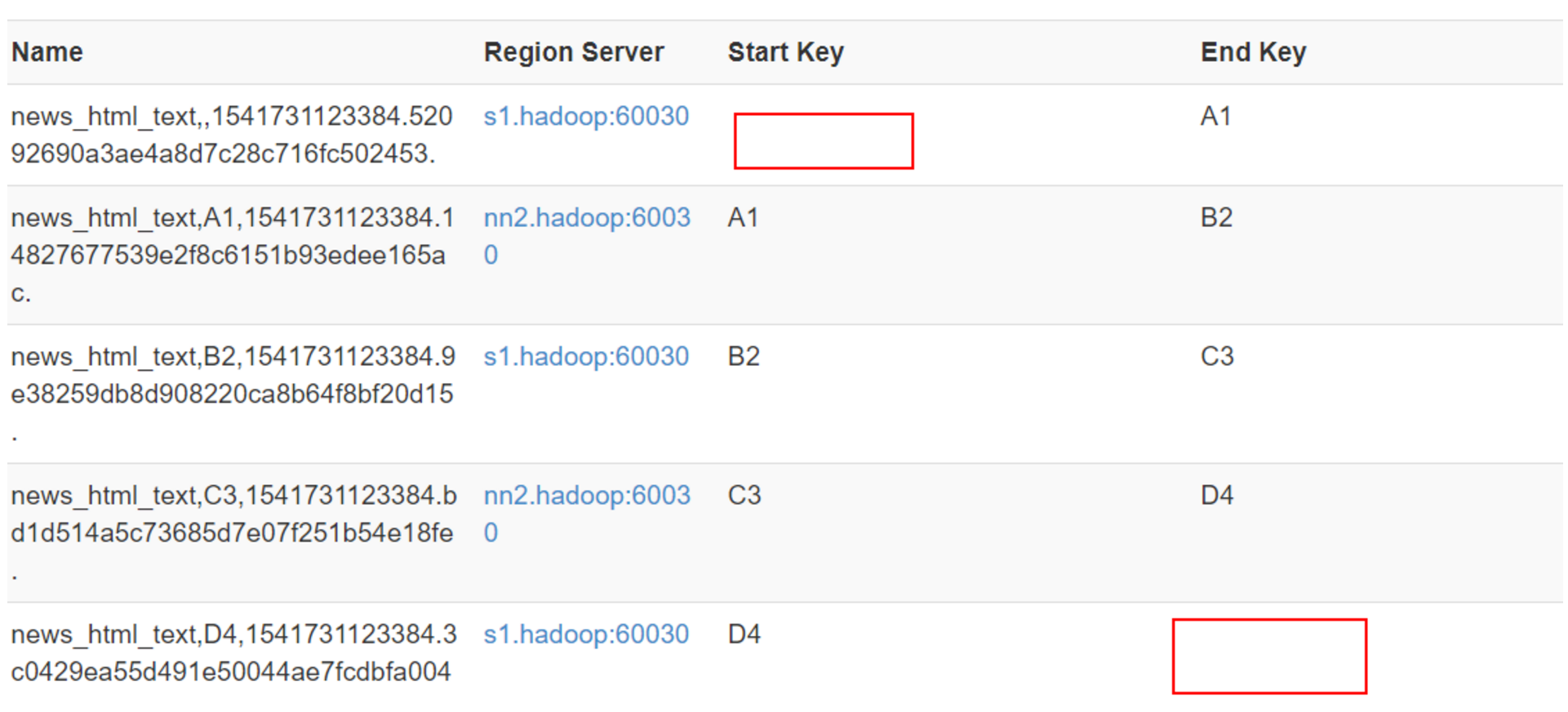Click the End Key D4 cell

coord(1217,496)
